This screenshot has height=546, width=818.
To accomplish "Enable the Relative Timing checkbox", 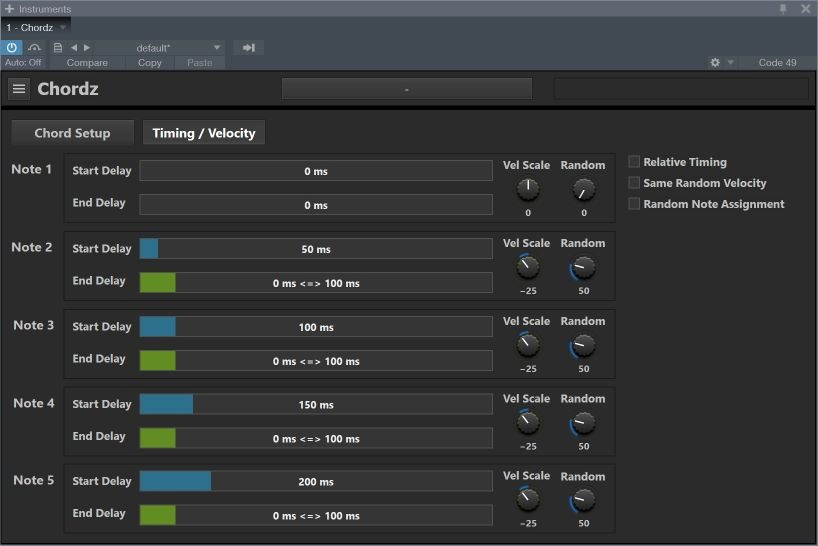I will [x=634, y=162].
